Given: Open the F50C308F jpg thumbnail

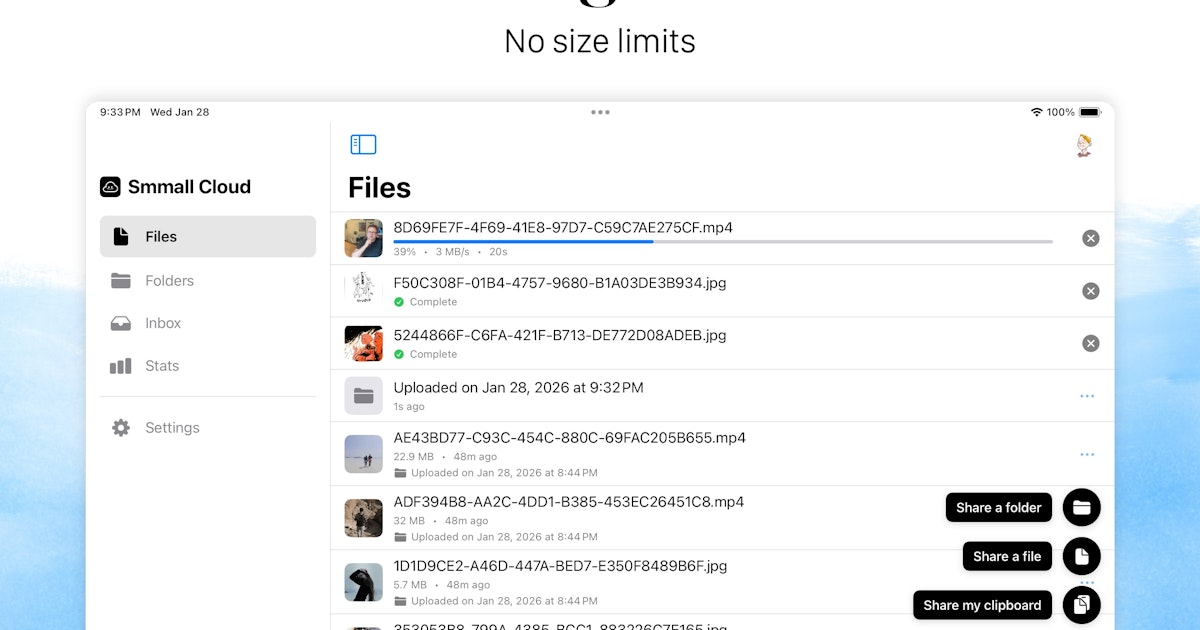Looking at the screenshot, I should point(364,291).
